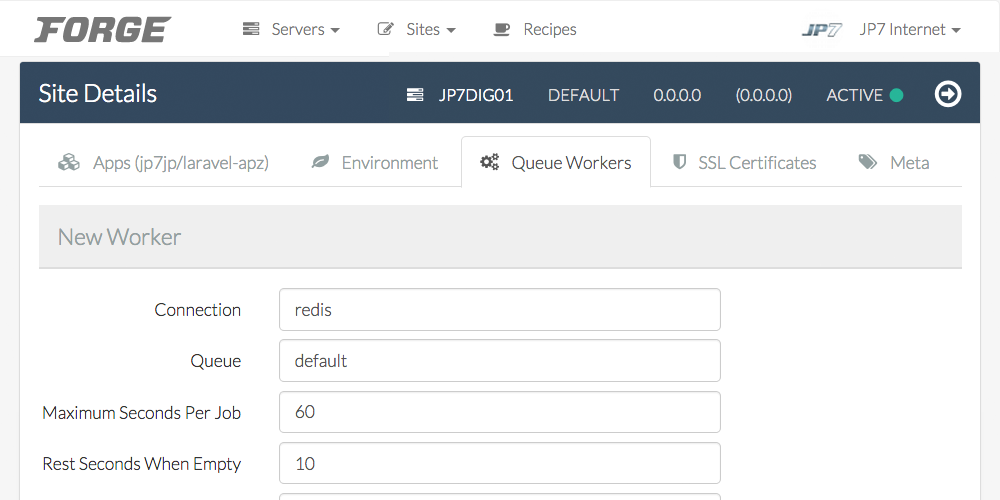Viewport: 1000px width, 500px height.
Task: Open the Sites dropdown menu
Action: (430, 29)
